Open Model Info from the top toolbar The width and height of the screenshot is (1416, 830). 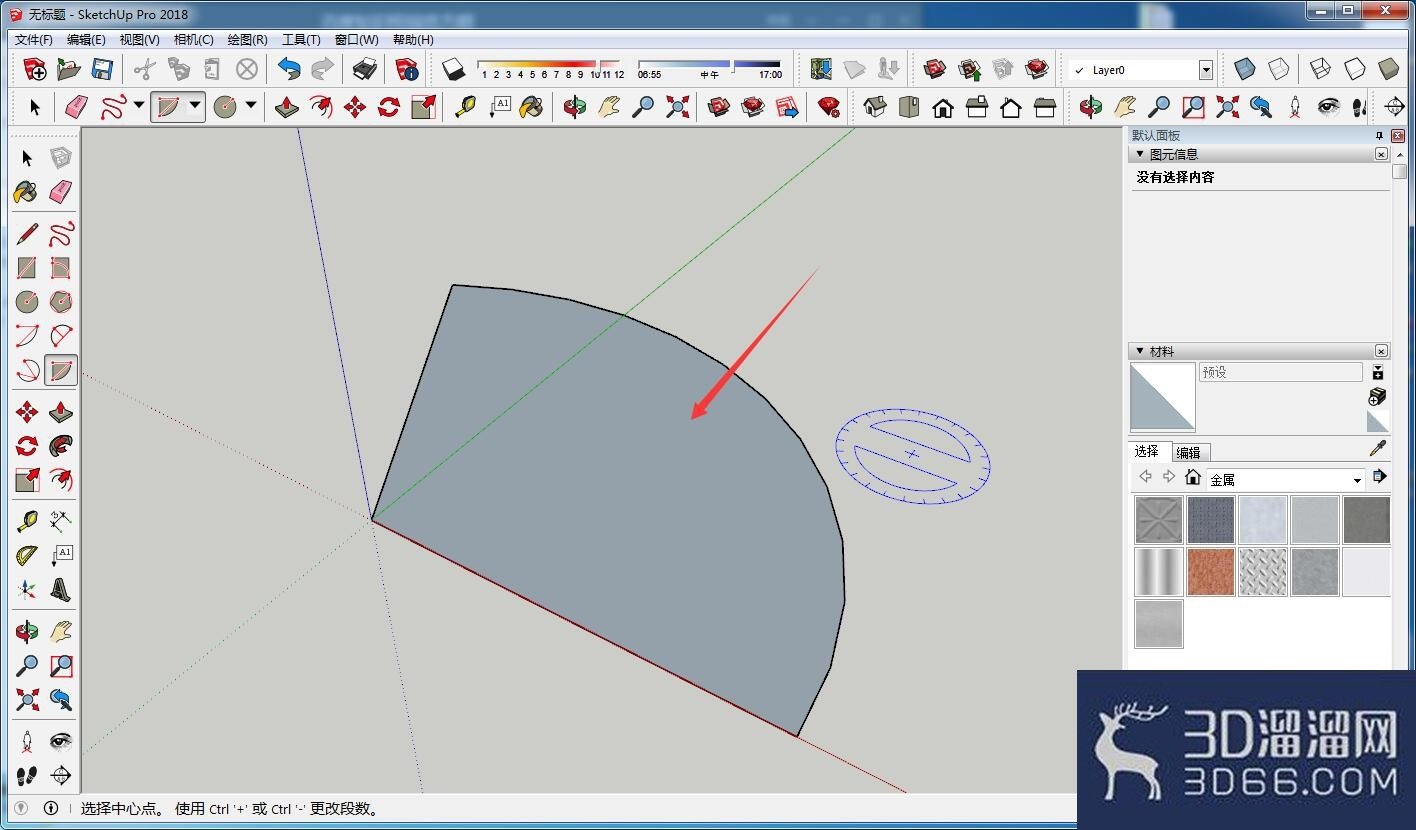tap(407, 69)
